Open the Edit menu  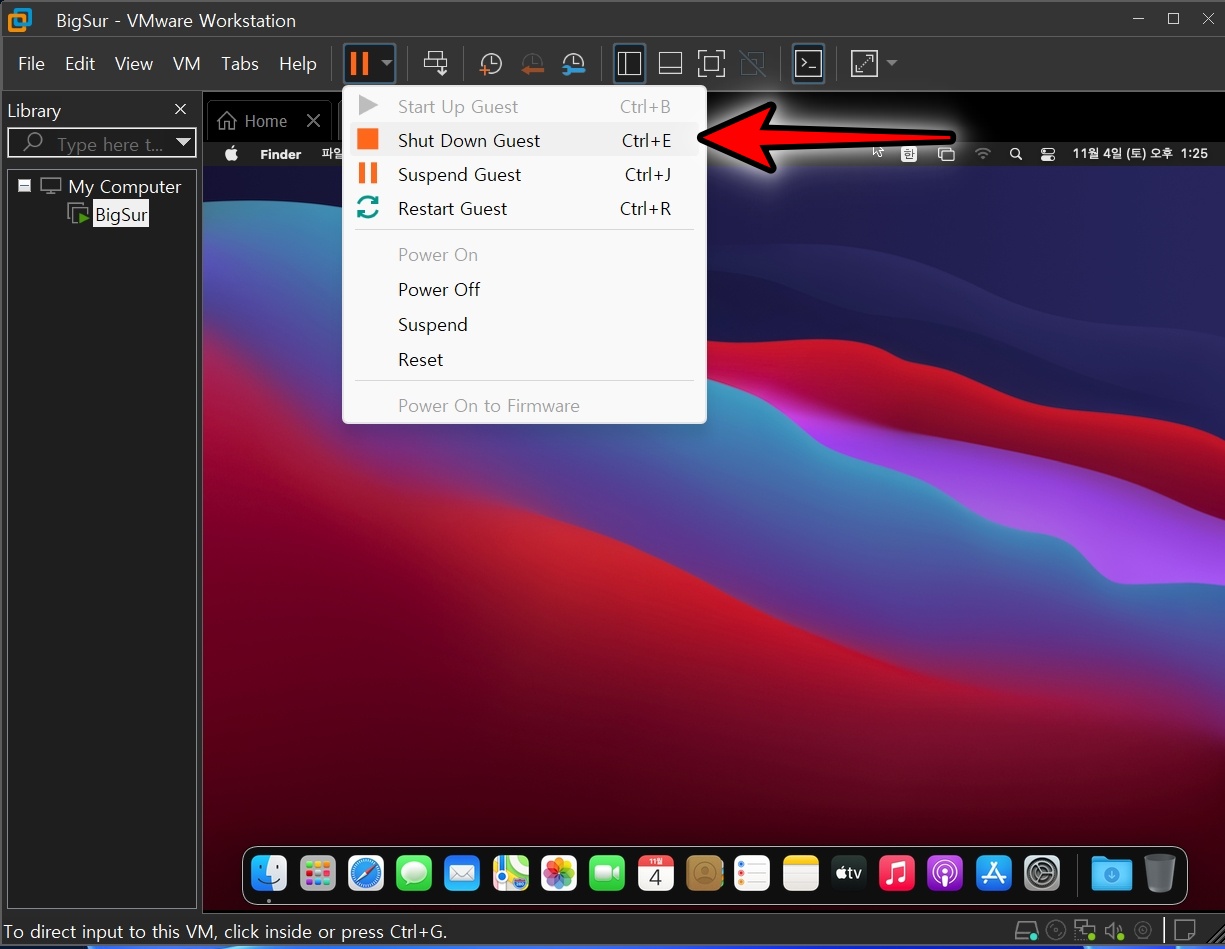pos(80,64)
